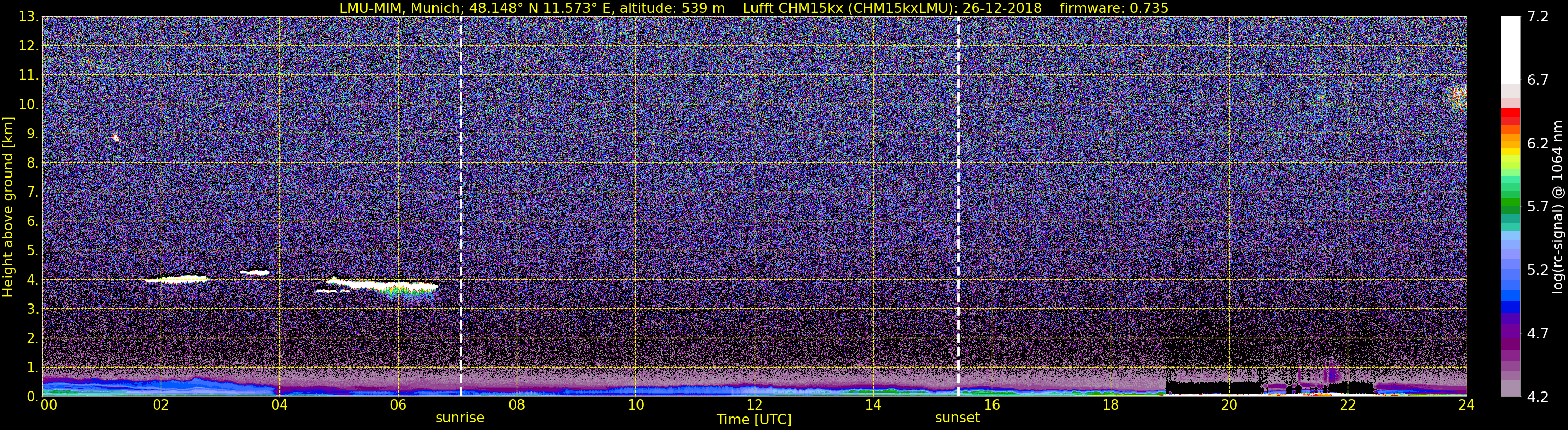Click the small cloud patch near 03:30 UTC
This screenshot has width=1568, height=430.
tap(254, 272)
